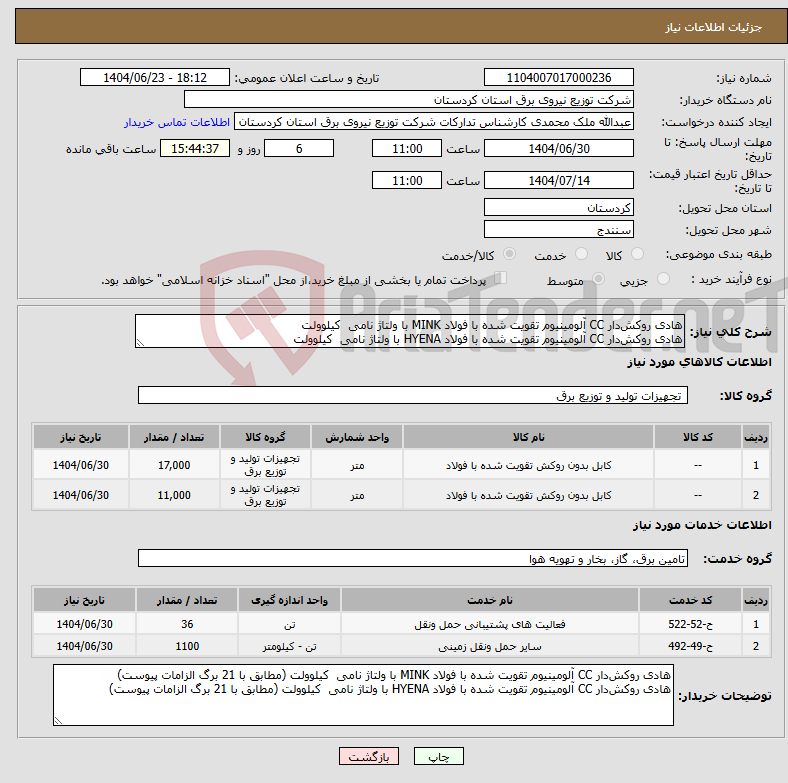788x783 pixels.
Task: Select the جزیی purchase type radio
Action: [x=663, y=278]
